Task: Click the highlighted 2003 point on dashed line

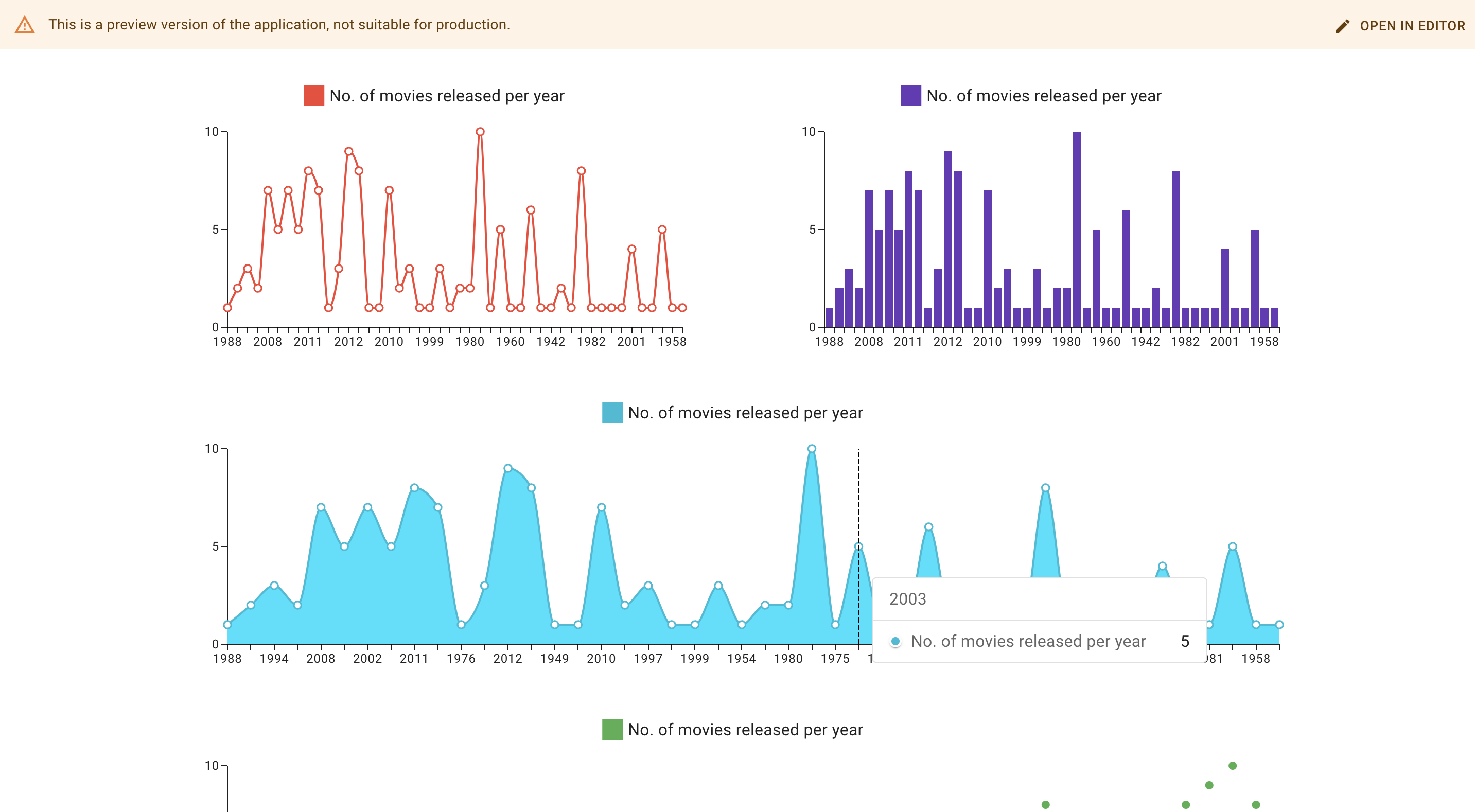Action: [x=858, y=546]
